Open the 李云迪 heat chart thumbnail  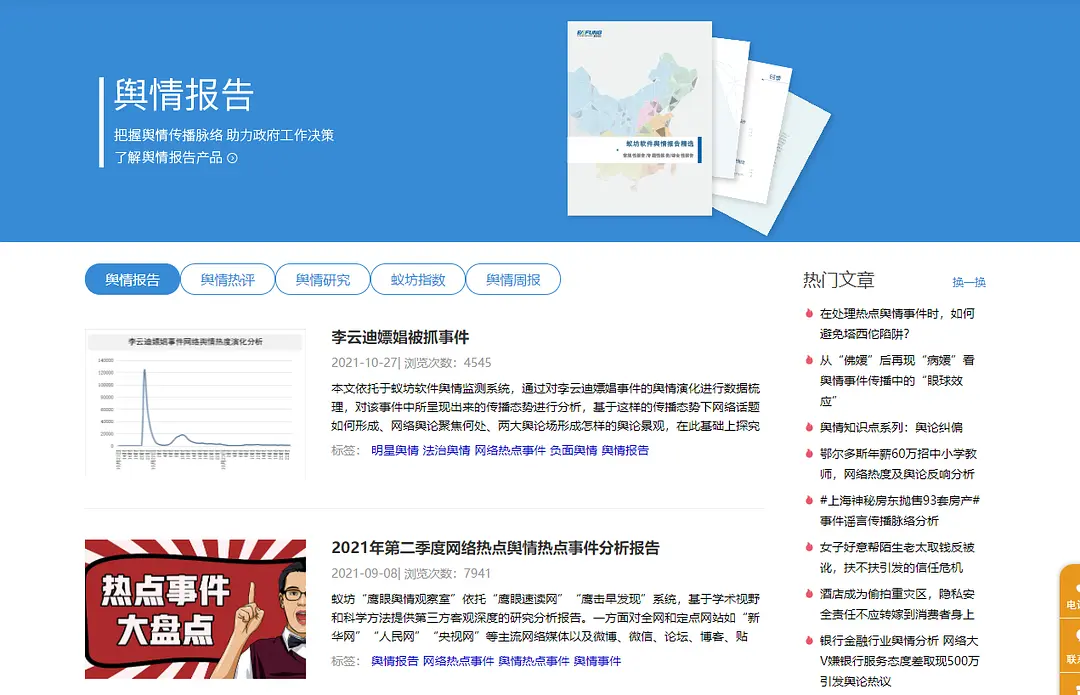(195, 402)
